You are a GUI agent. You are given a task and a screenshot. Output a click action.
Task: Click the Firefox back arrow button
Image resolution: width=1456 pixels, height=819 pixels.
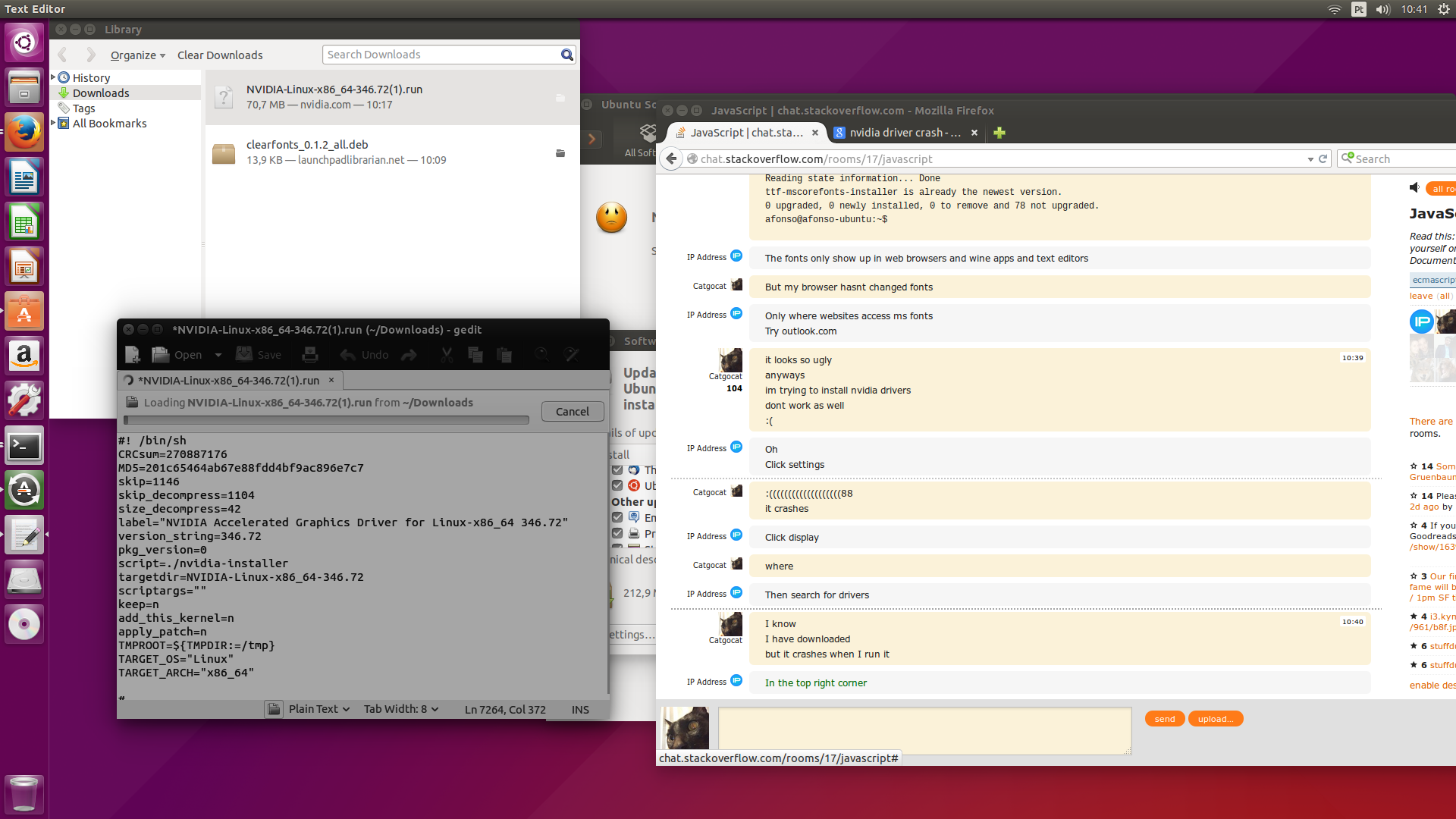(x=671, y=158)
